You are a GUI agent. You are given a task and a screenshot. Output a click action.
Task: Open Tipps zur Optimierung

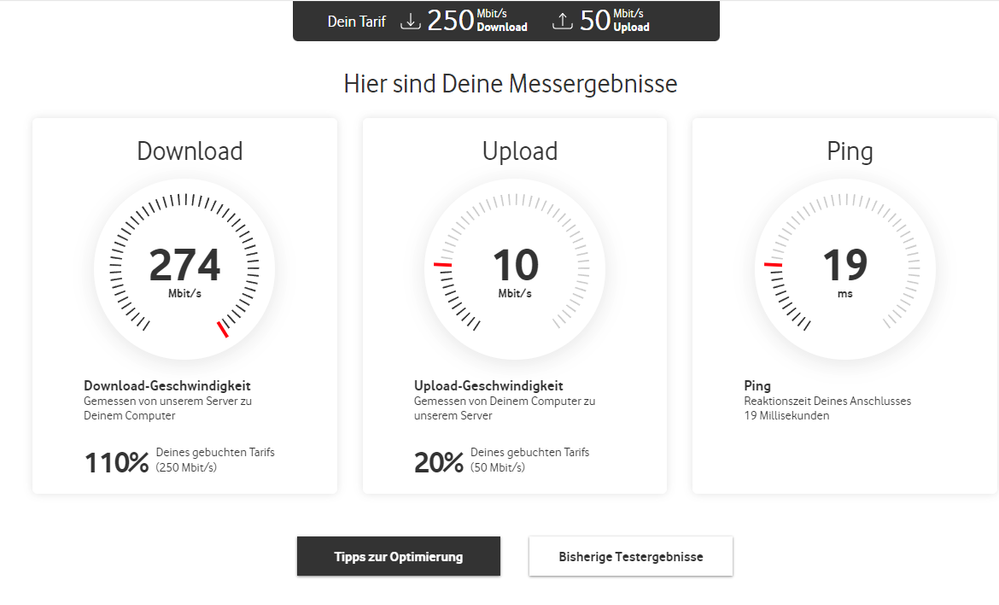[398, 556]
